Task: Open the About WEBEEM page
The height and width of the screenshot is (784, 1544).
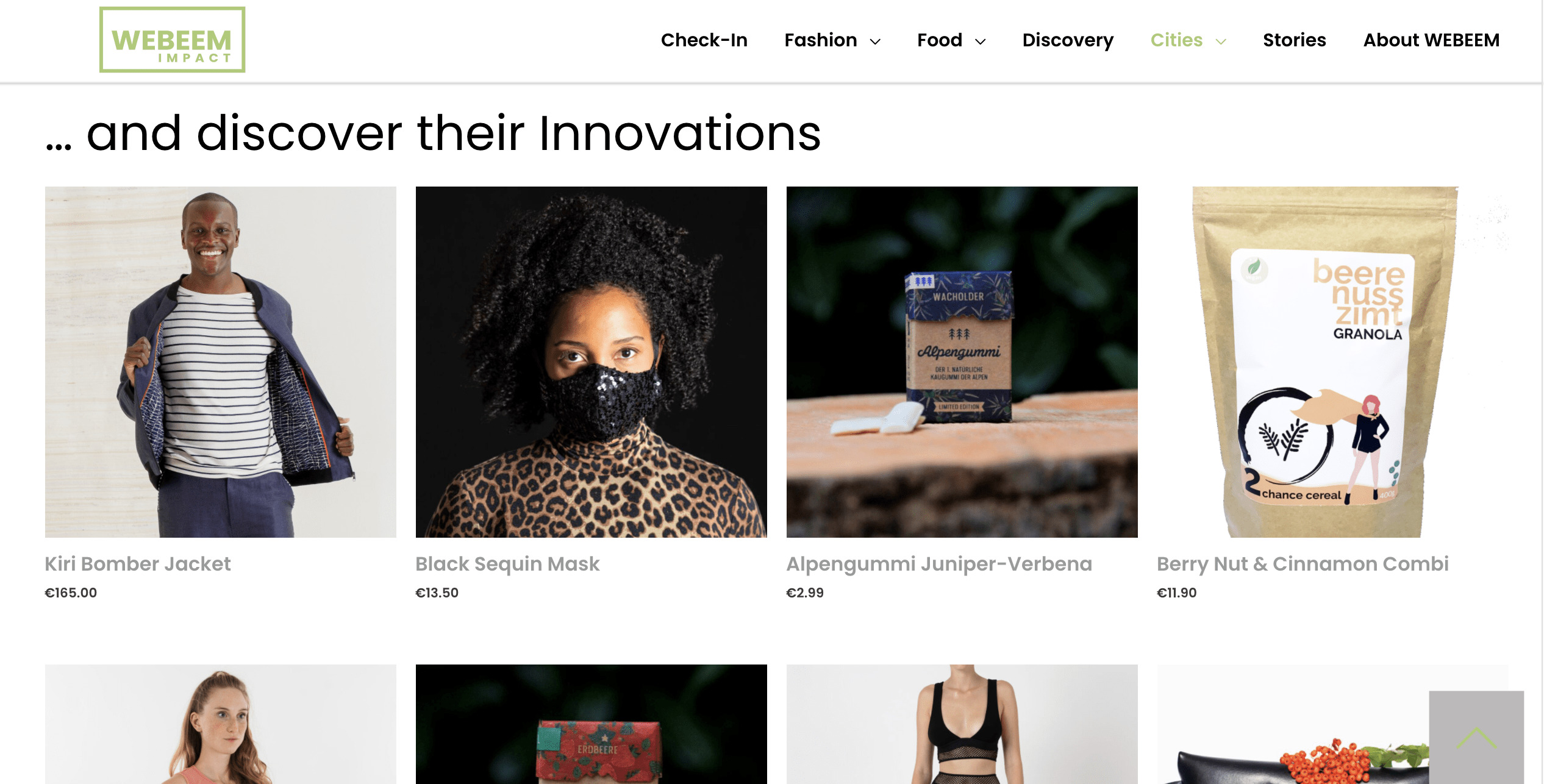Action: [1431, 40]
